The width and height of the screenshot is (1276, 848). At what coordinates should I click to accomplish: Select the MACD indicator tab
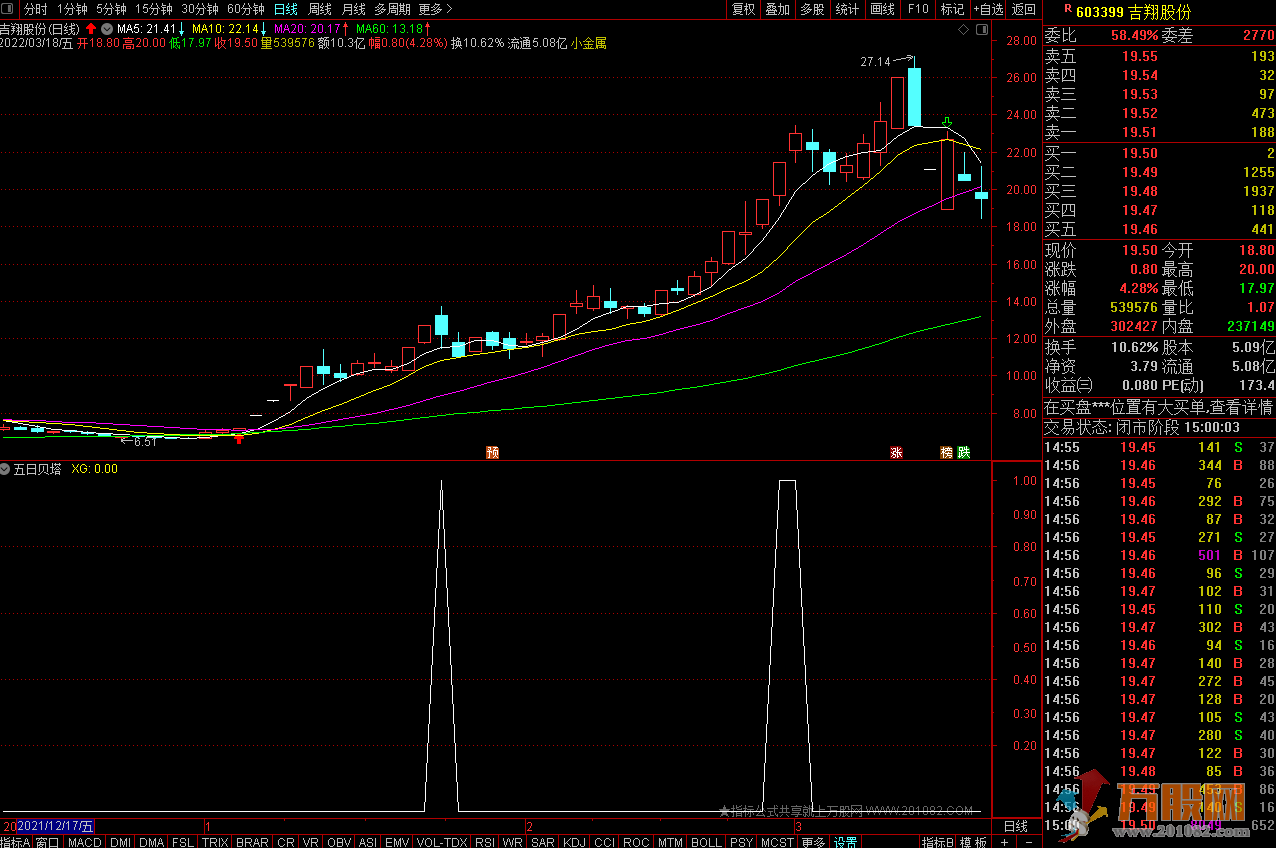tap(84, 842)
